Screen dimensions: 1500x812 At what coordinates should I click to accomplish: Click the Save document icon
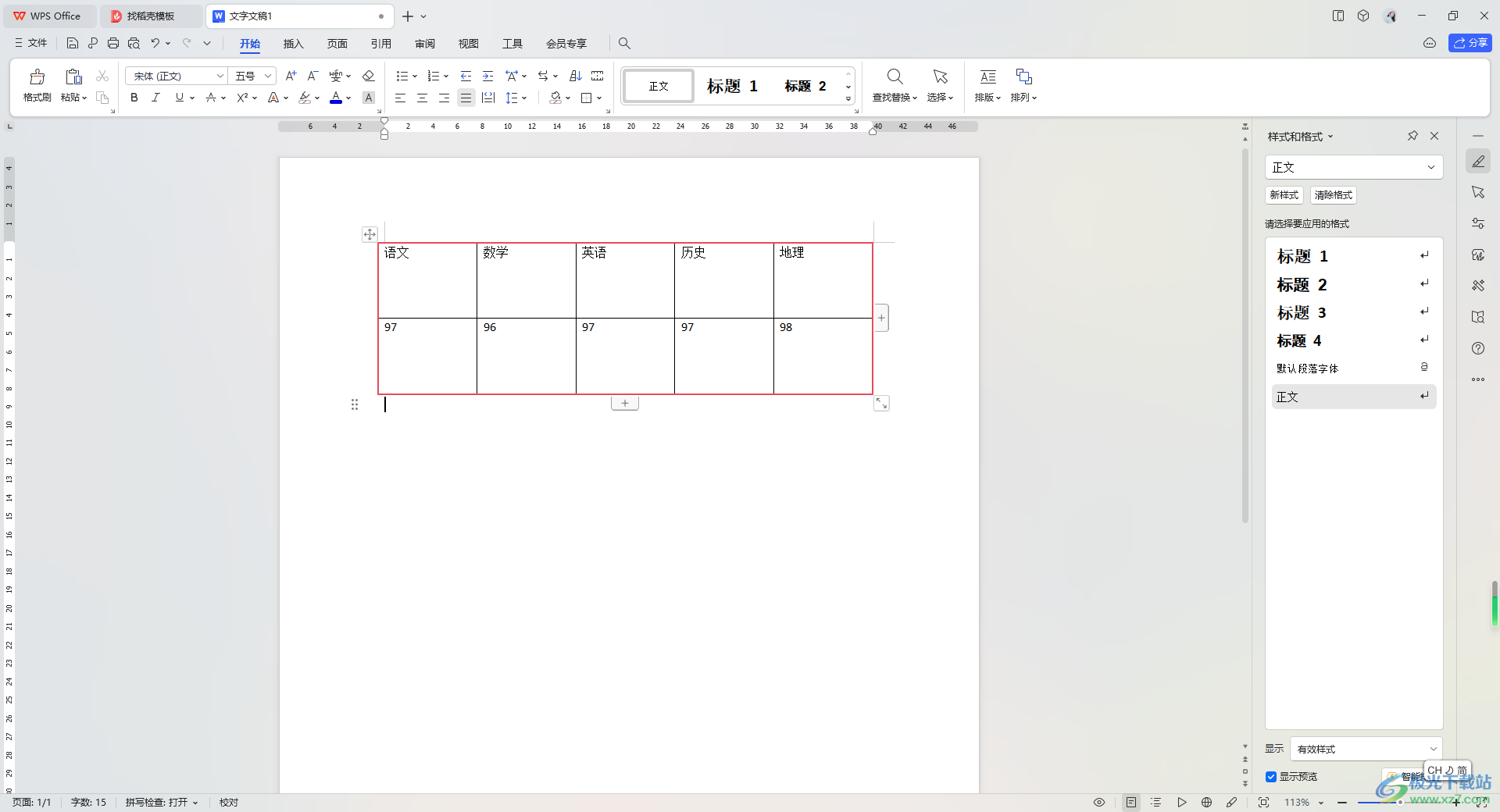(73, 43)
